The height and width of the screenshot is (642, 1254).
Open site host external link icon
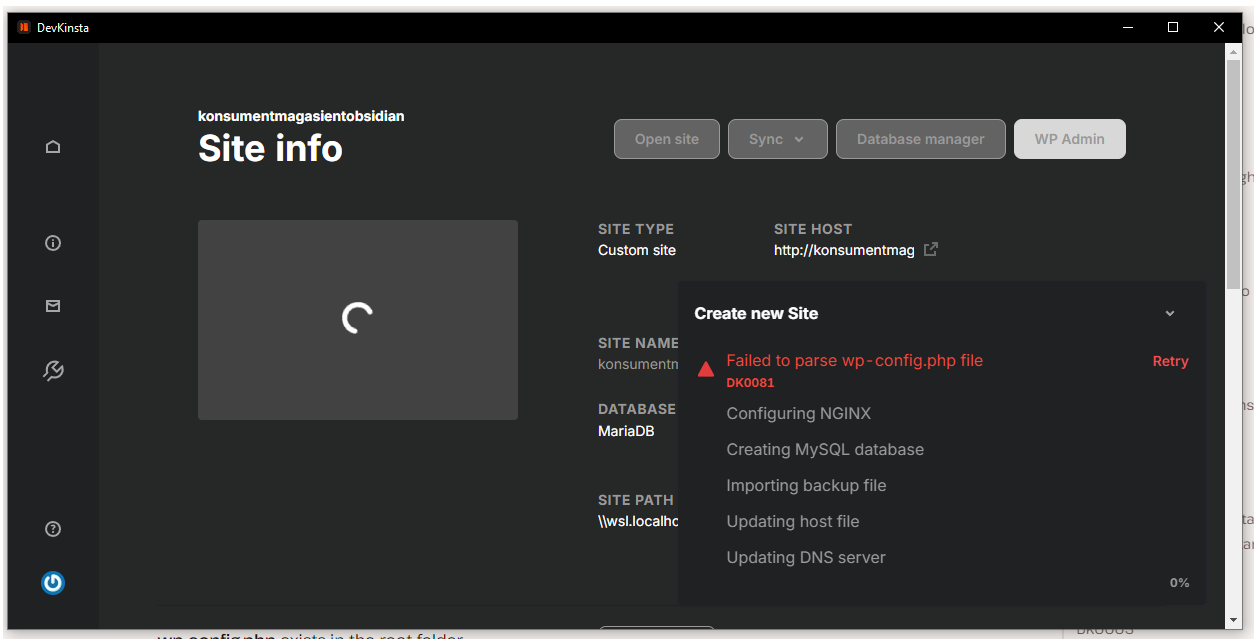click(x=930, y=250)
